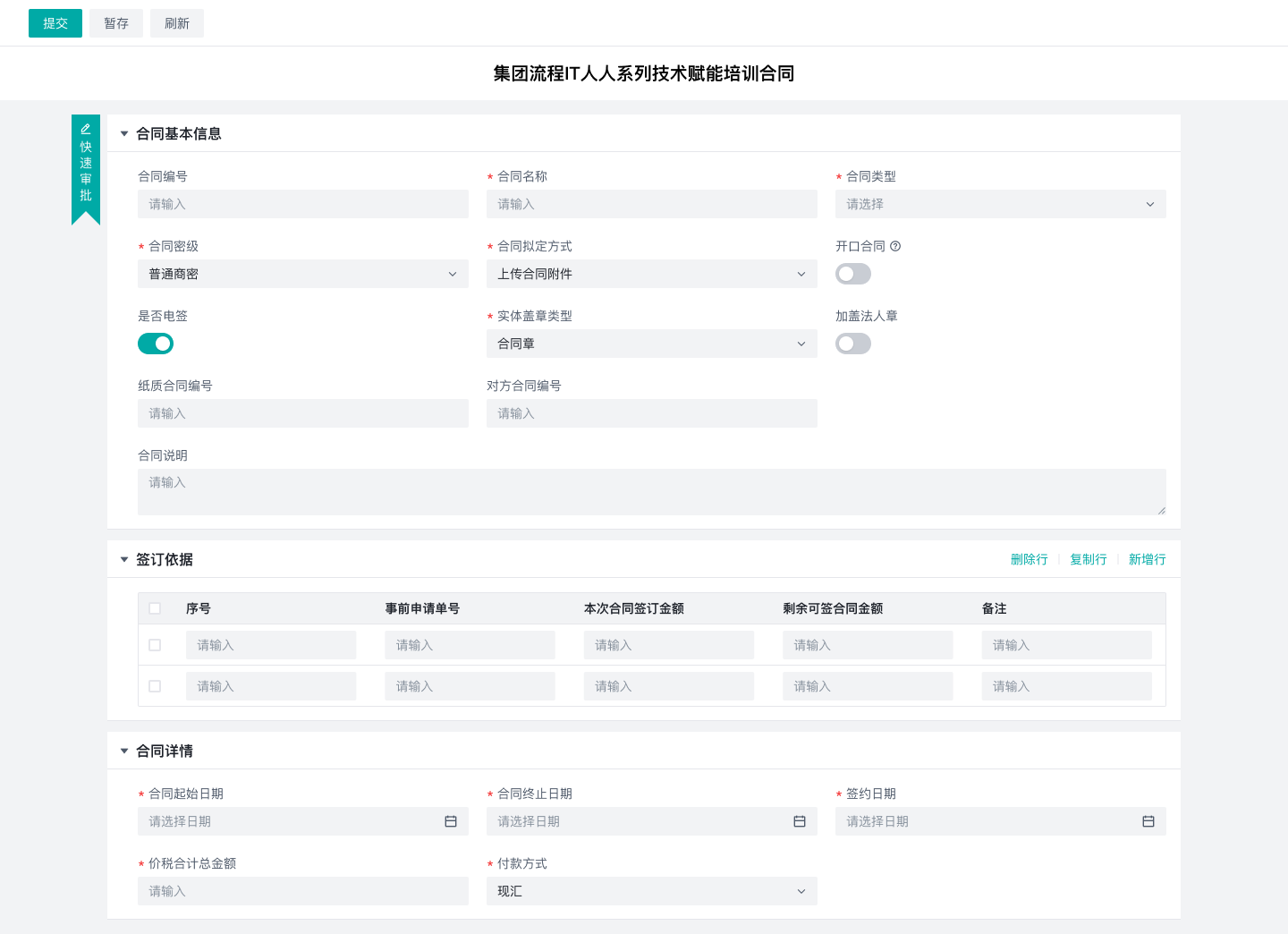Collapse the 合同基本信息 section

click(124, 134)
